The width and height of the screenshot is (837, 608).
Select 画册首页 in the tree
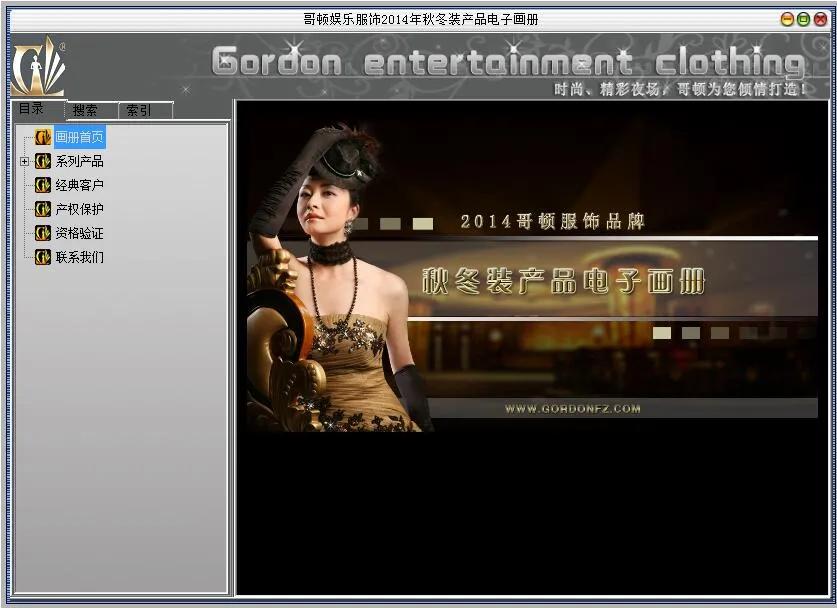80,137
